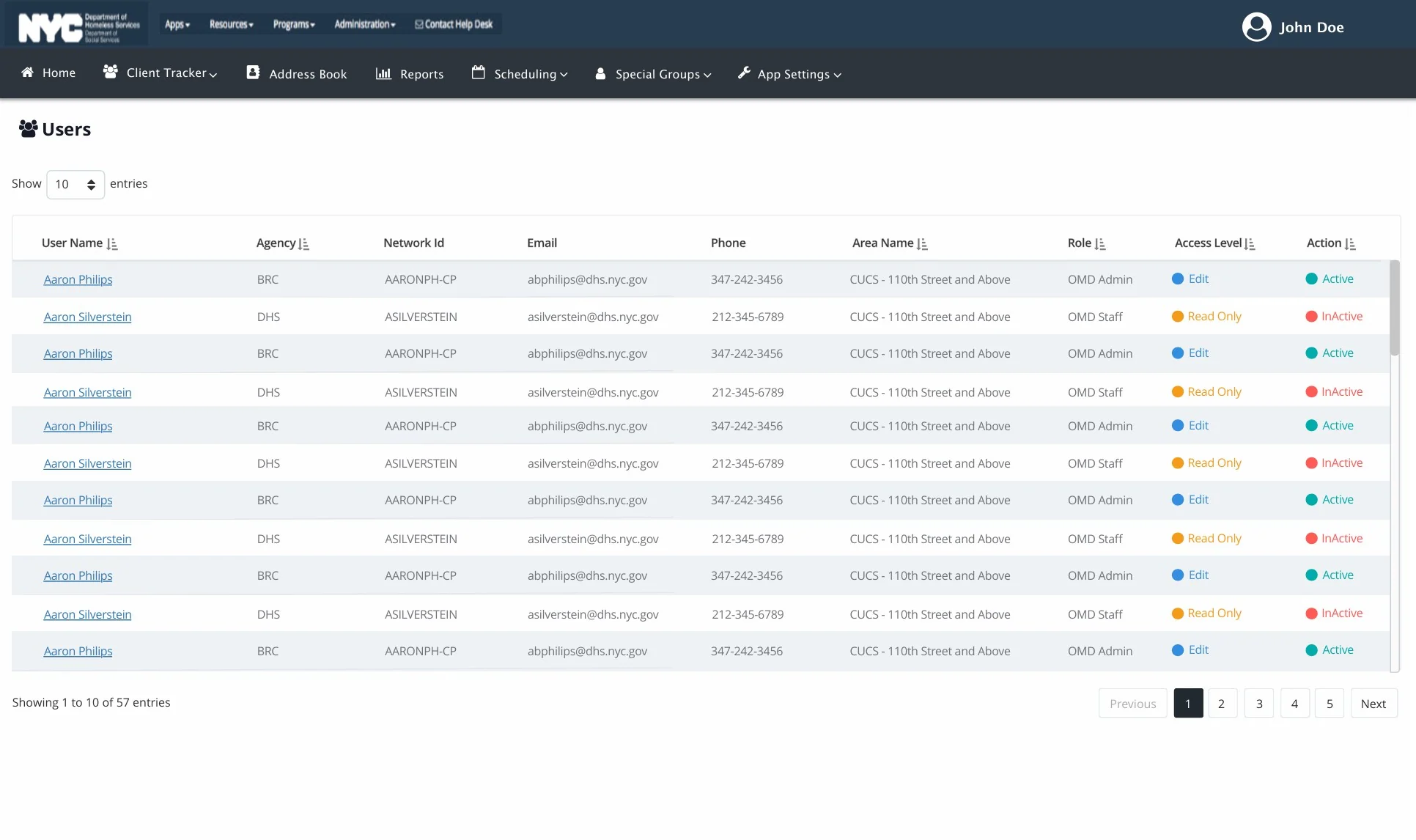Click the Special Groups person icon

coord(600,73)
